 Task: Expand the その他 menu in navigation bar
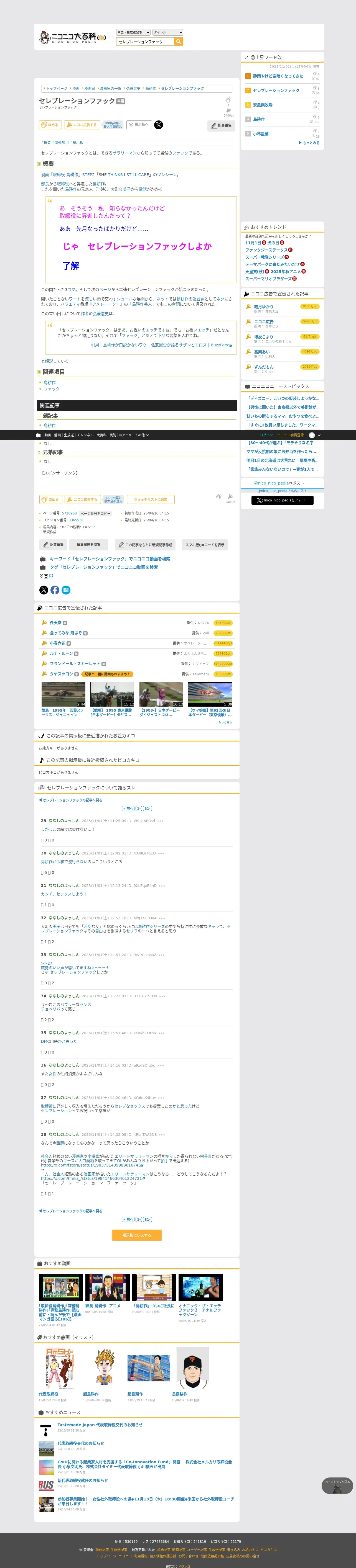pyautogui.click(x=142, y=435)
